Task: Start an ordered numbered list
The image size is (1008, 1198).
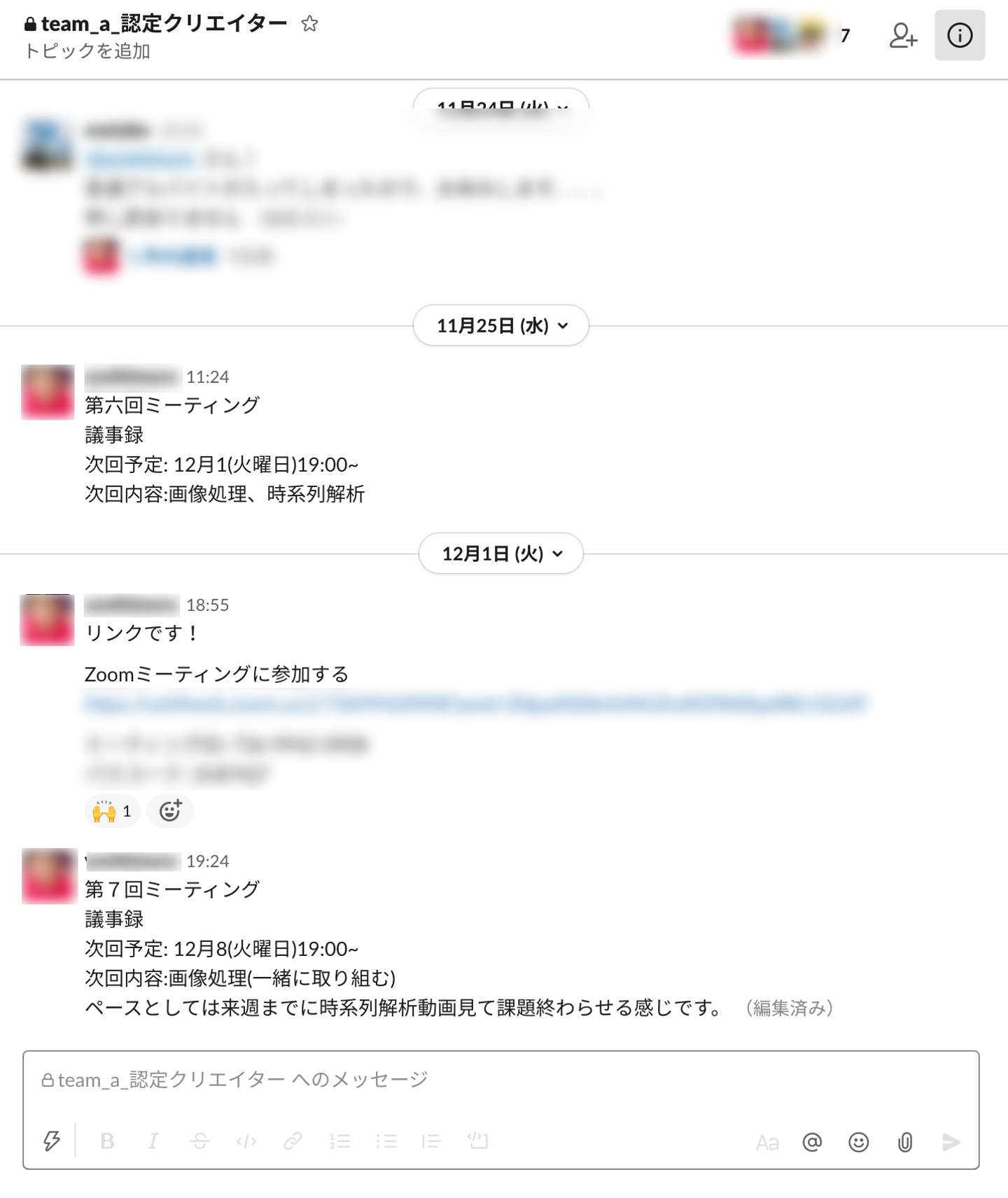Action: (x=339, y=1141)
